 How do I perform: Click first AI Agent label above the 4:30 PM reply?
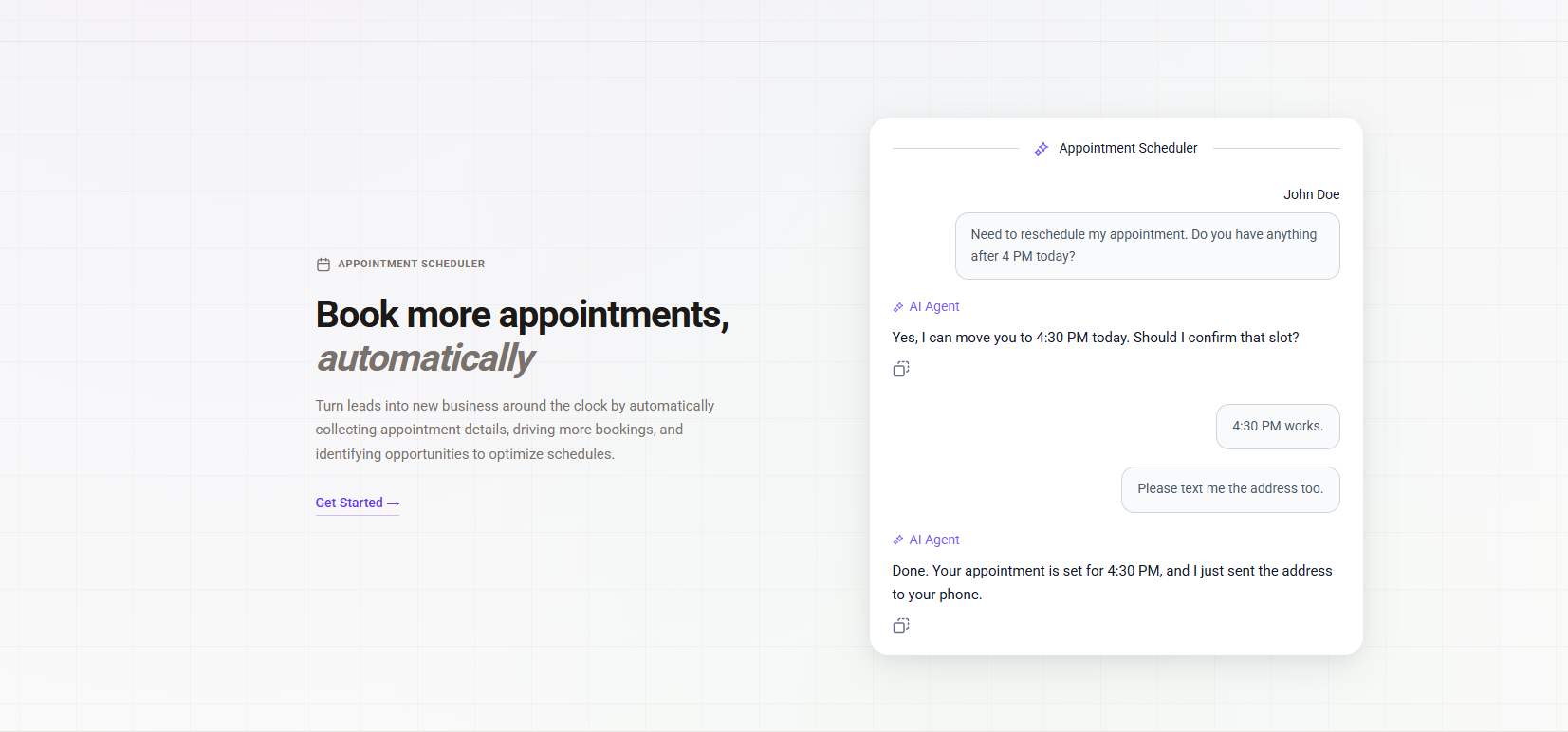point(934,307)
